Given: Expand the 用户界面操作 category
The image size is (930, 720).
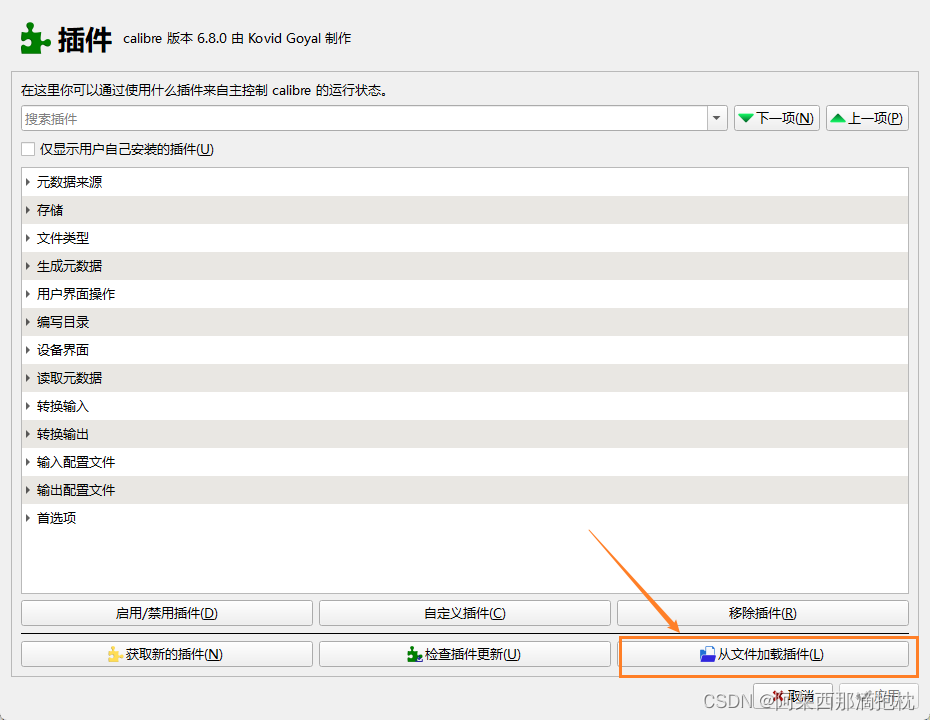Looking at the screenshot, I should tap(27, 294).
